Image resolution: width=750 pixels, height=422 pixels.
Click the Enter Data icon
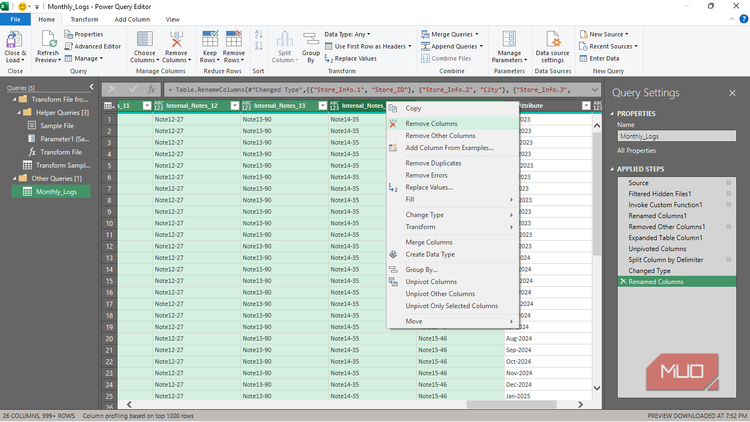coord(584,58)
